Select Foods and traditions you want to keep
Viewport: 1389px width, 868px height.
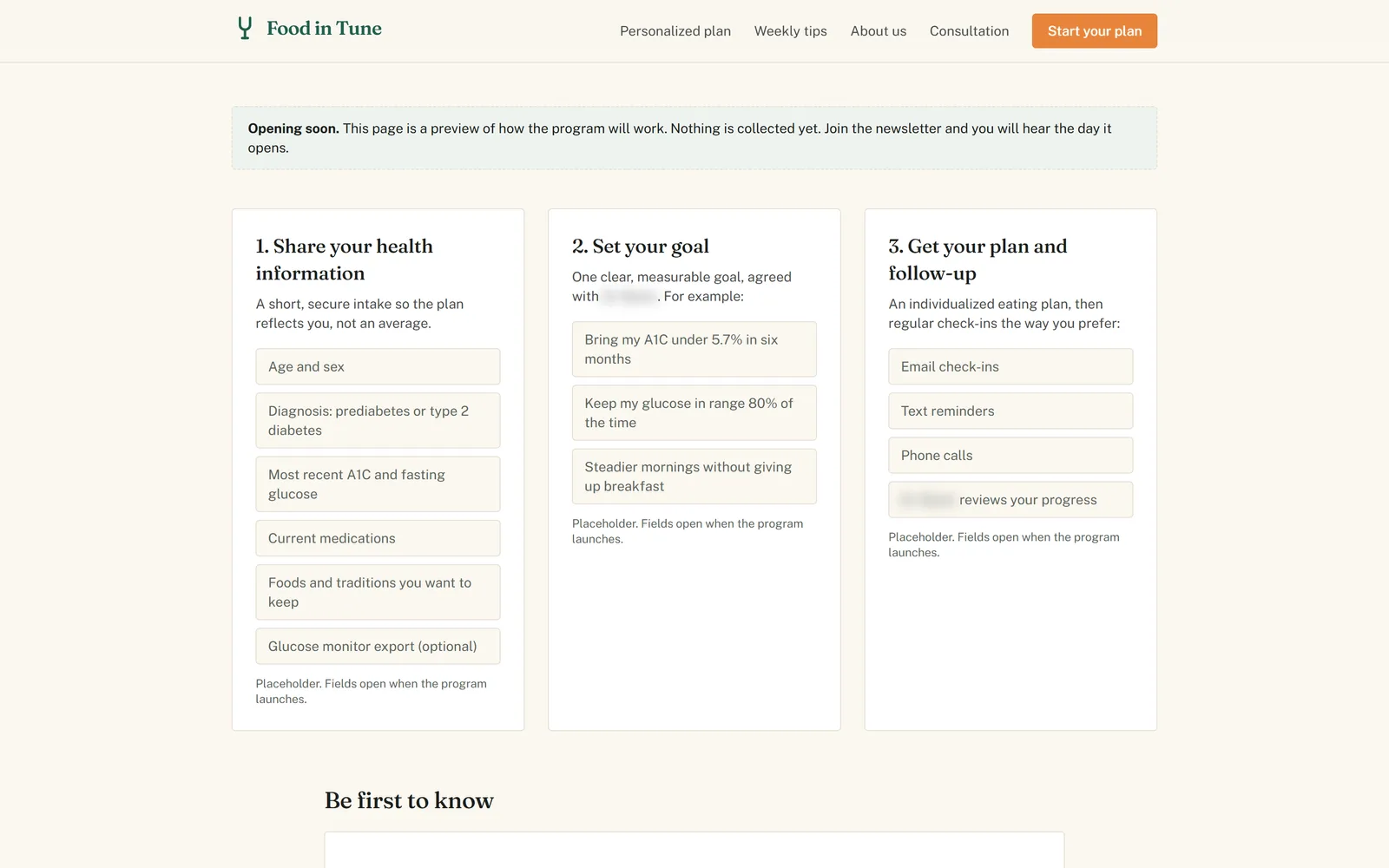coord(378,592)
